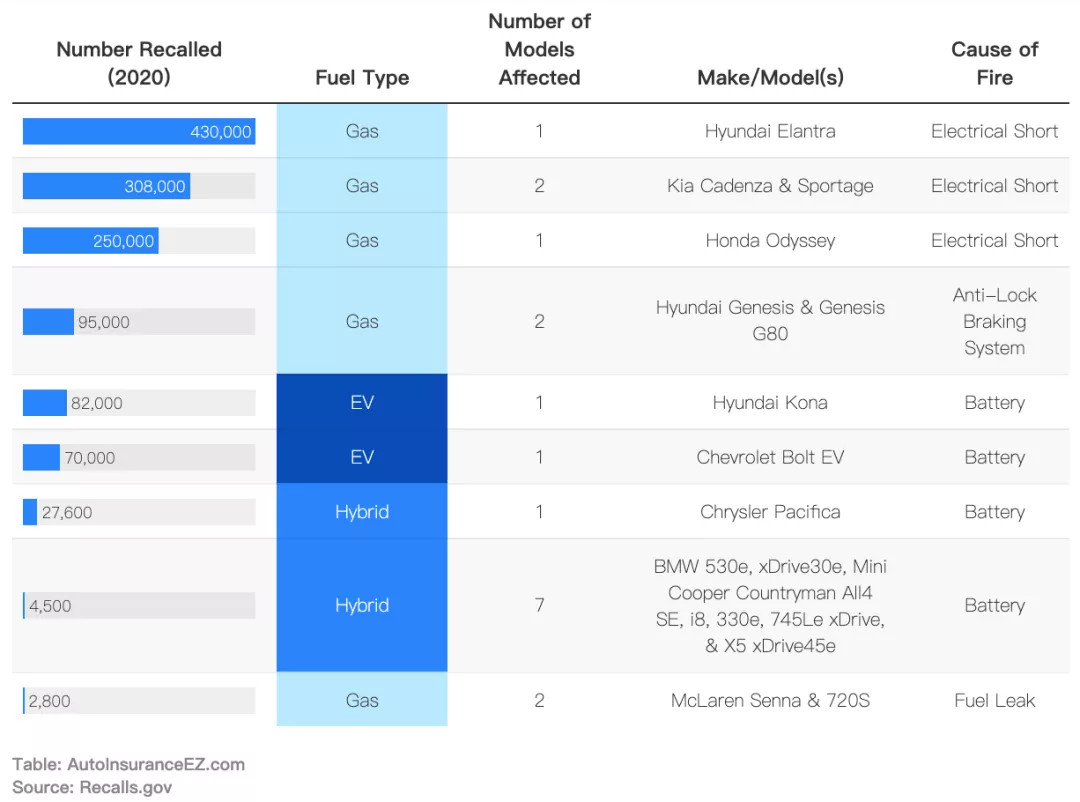Screen dimensions: 1080x802
Task: Click the BMW 530e models list cell
Action: pyautogui.click(x=770, y=606)
